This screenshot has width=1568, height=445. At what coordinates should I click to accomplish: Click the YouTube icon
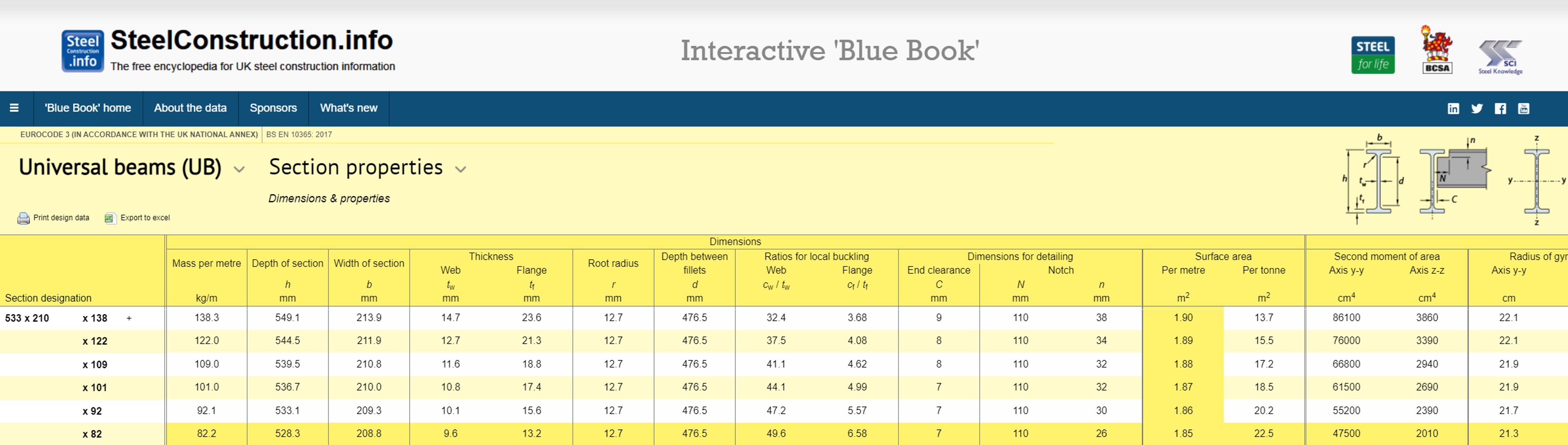click(1524, 108)
